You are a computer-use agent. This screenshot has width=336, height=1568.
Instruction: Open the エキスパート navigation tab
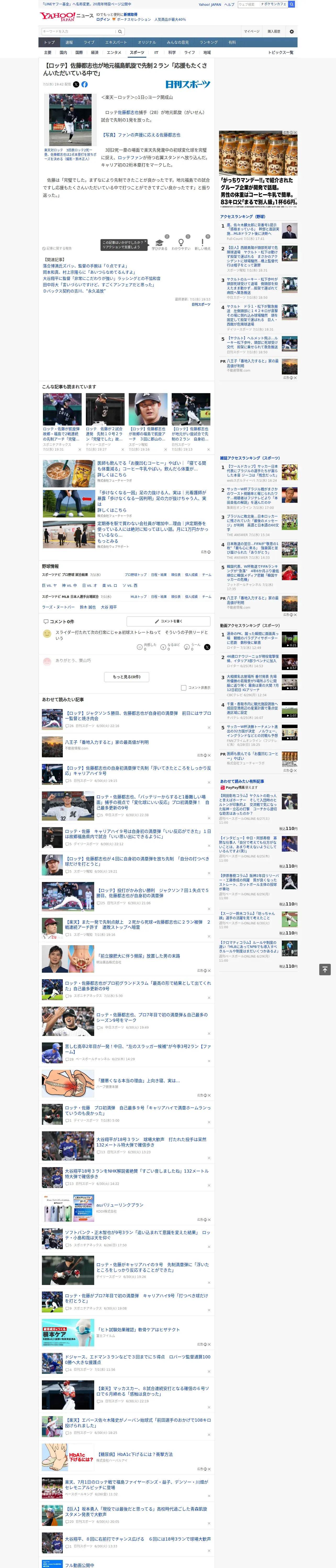(116, 43)
